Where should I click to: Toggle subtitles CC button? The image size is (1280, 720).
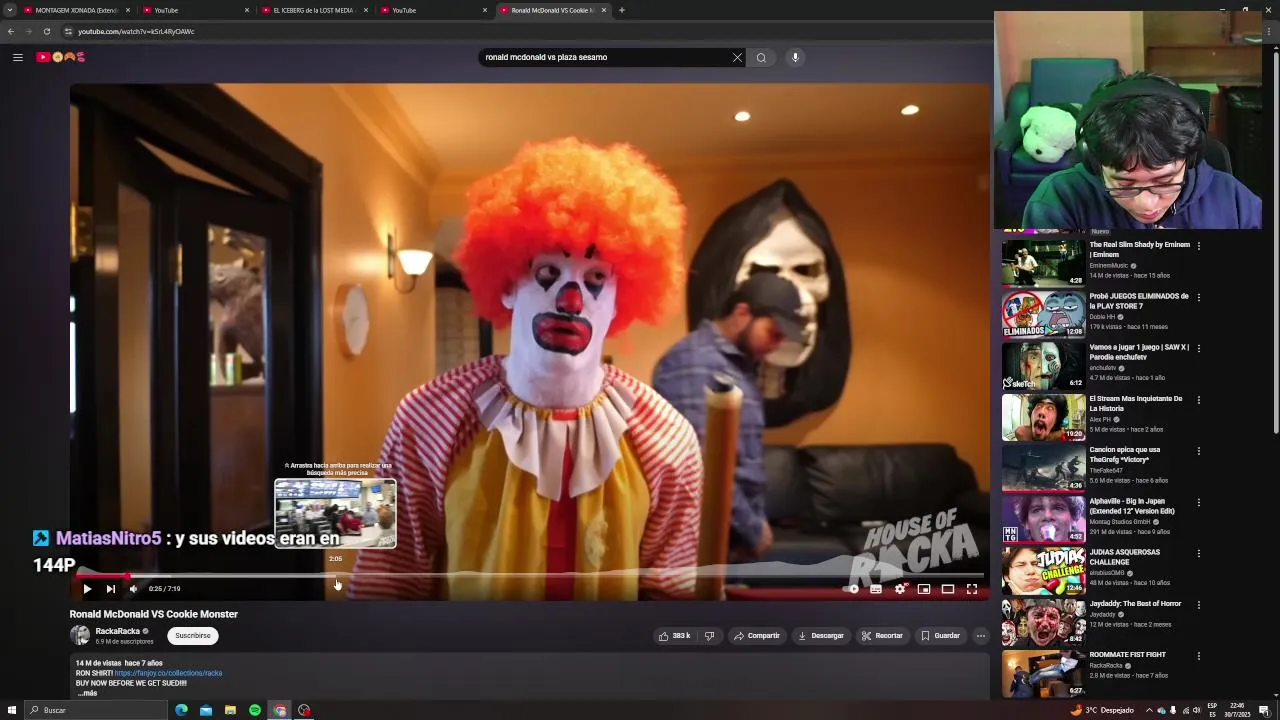(x=876, y=589)
